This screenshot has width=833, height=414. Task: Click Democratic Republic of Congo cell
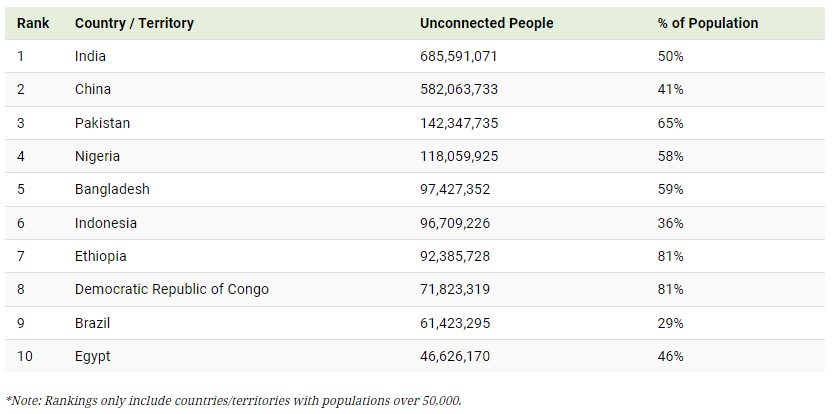pyautogui.click(x=172, y=289)
